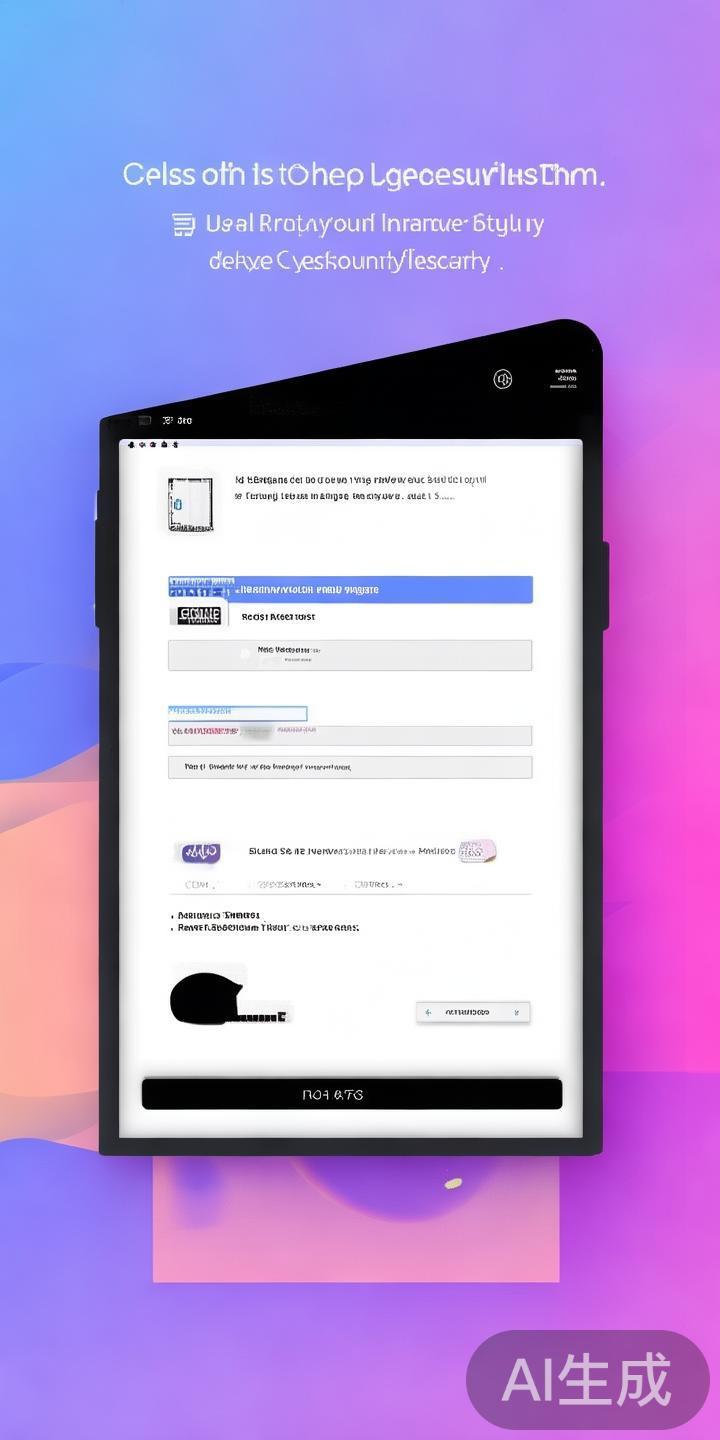720x1440 pixels.
Task: Click the lowest gray text field in the form
Action: [x=350, y=767]
